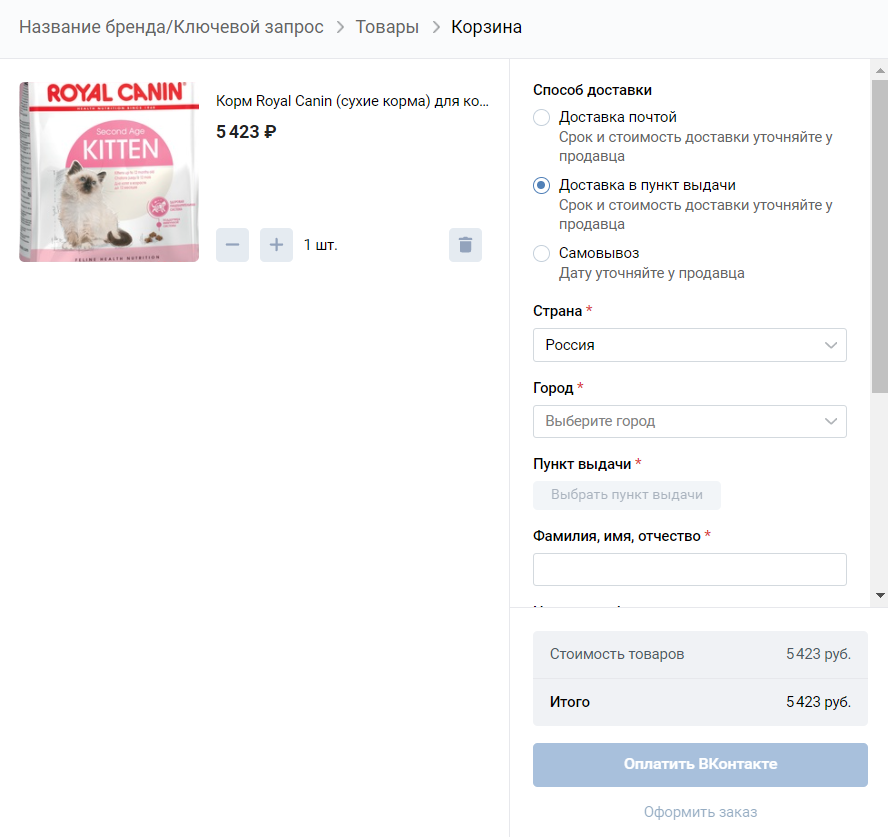Decrease quantity with the minus button
The height and width of the screenshot is (837, 888).
pos(232,245)
